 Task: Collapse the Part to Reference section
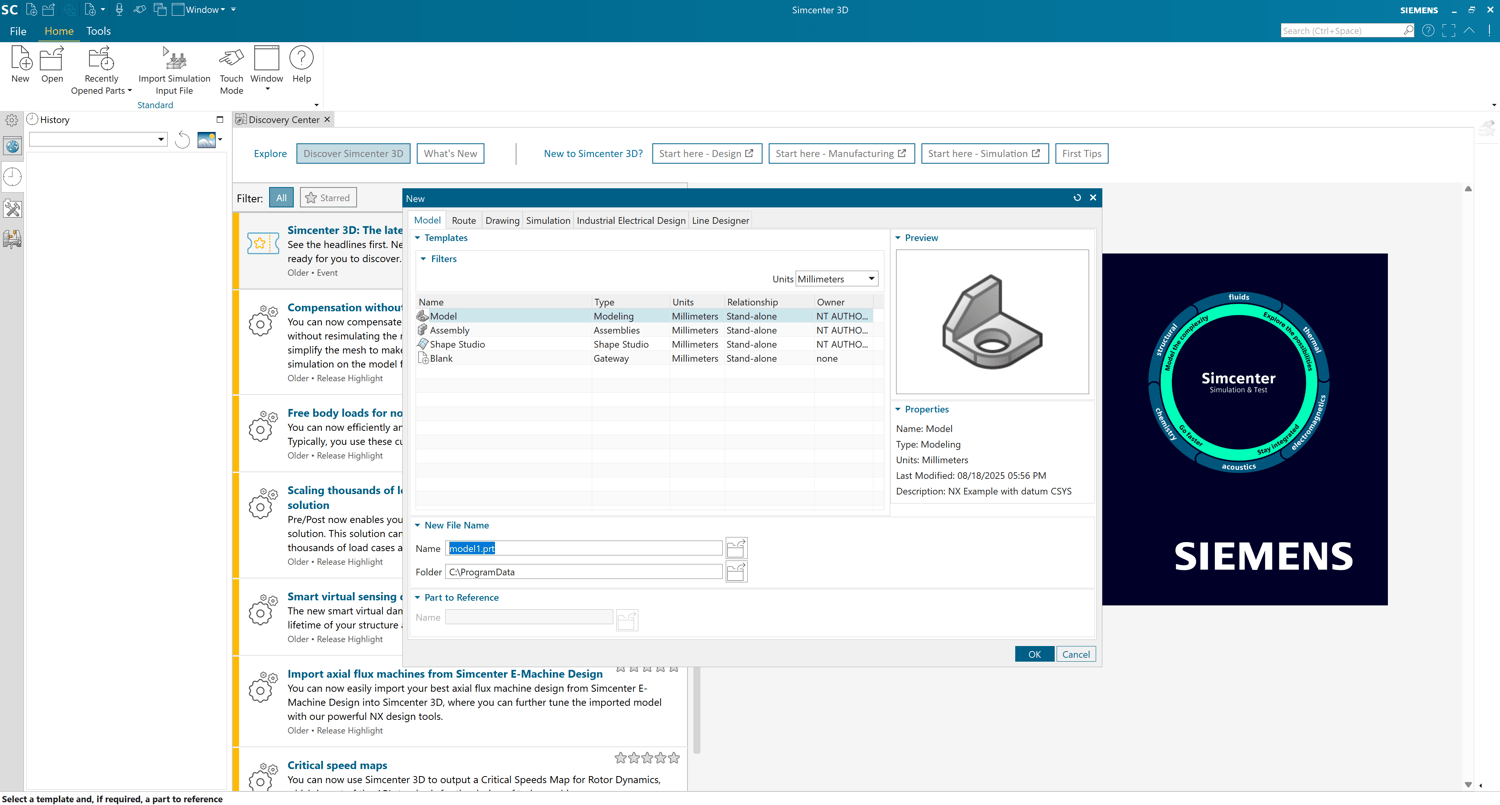[x=418, y=597]
